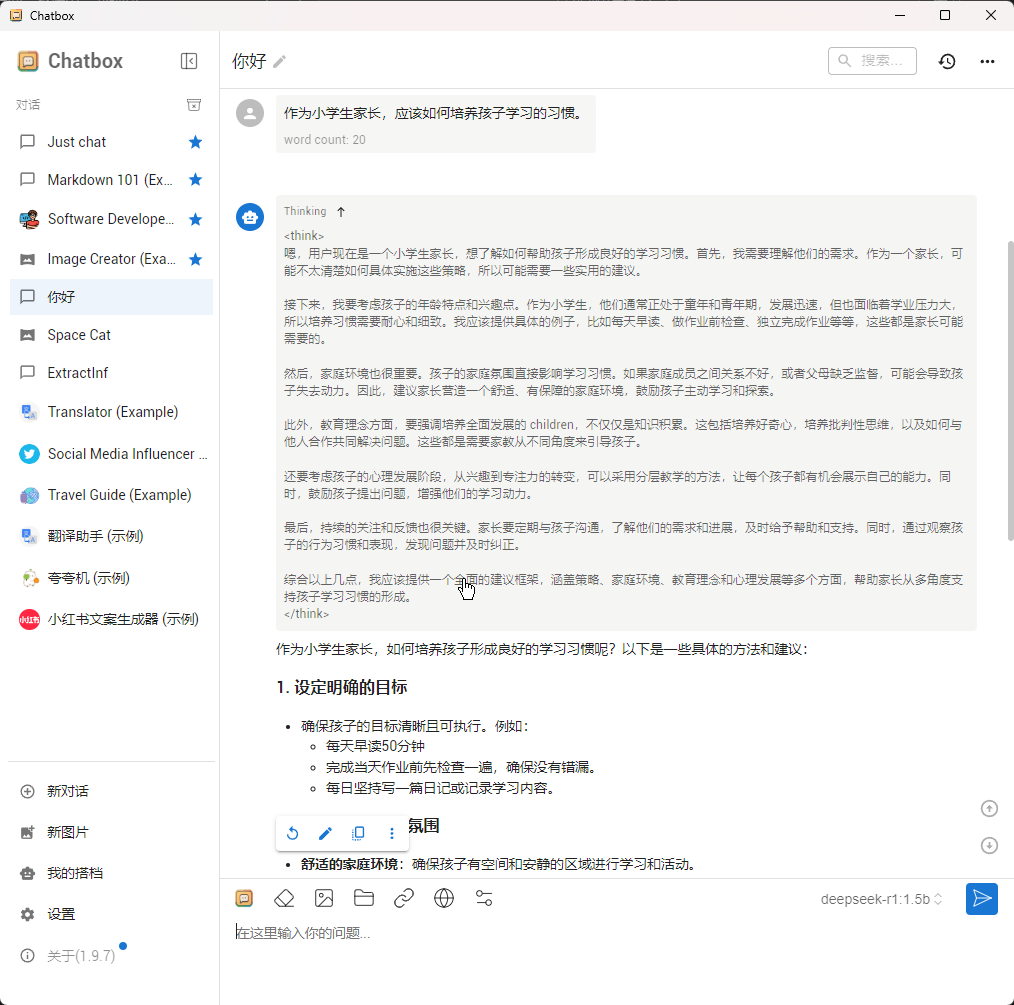Open the three-dot more menu in header

pos(987,61)
